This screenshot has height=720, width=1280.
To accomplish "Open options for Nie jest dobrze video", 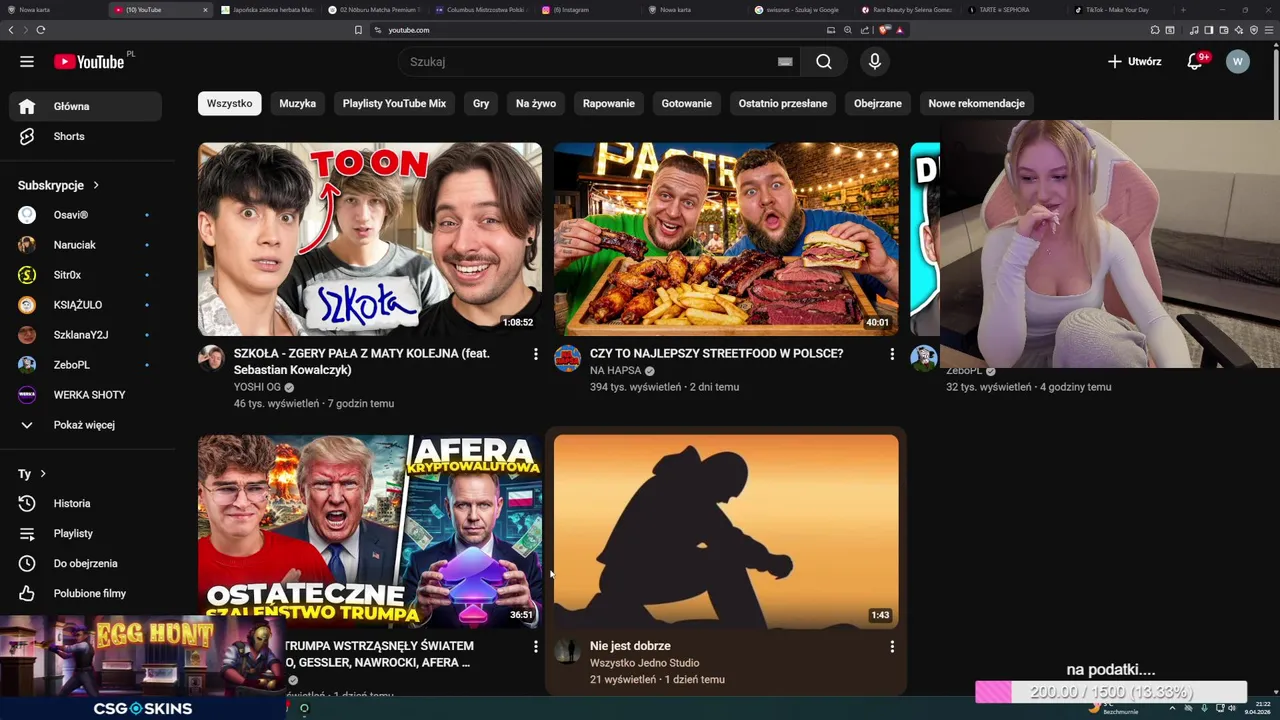I will point(892,647).
